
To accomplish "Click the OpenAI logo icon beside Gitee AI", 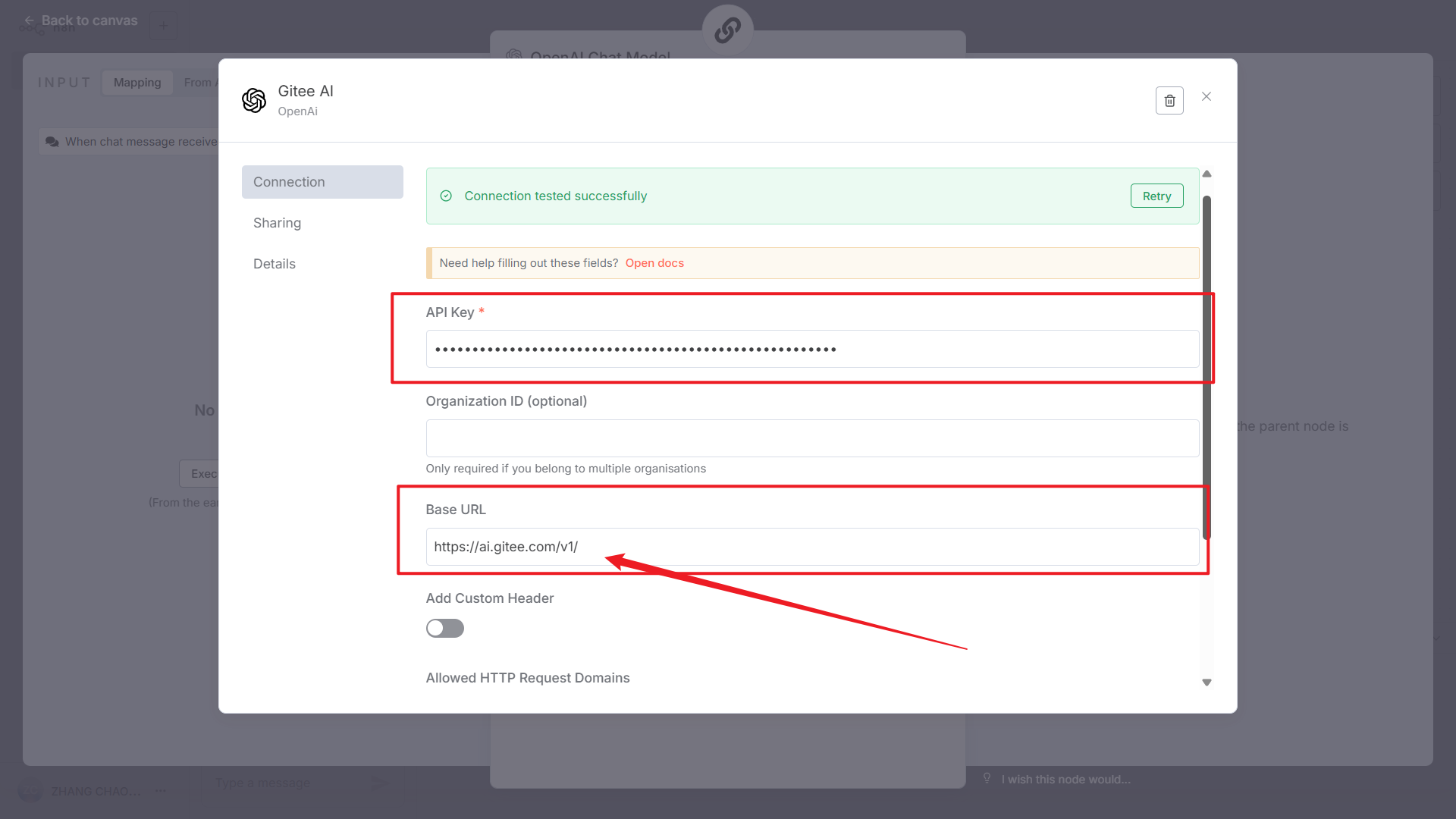I will tap(254, 100).
